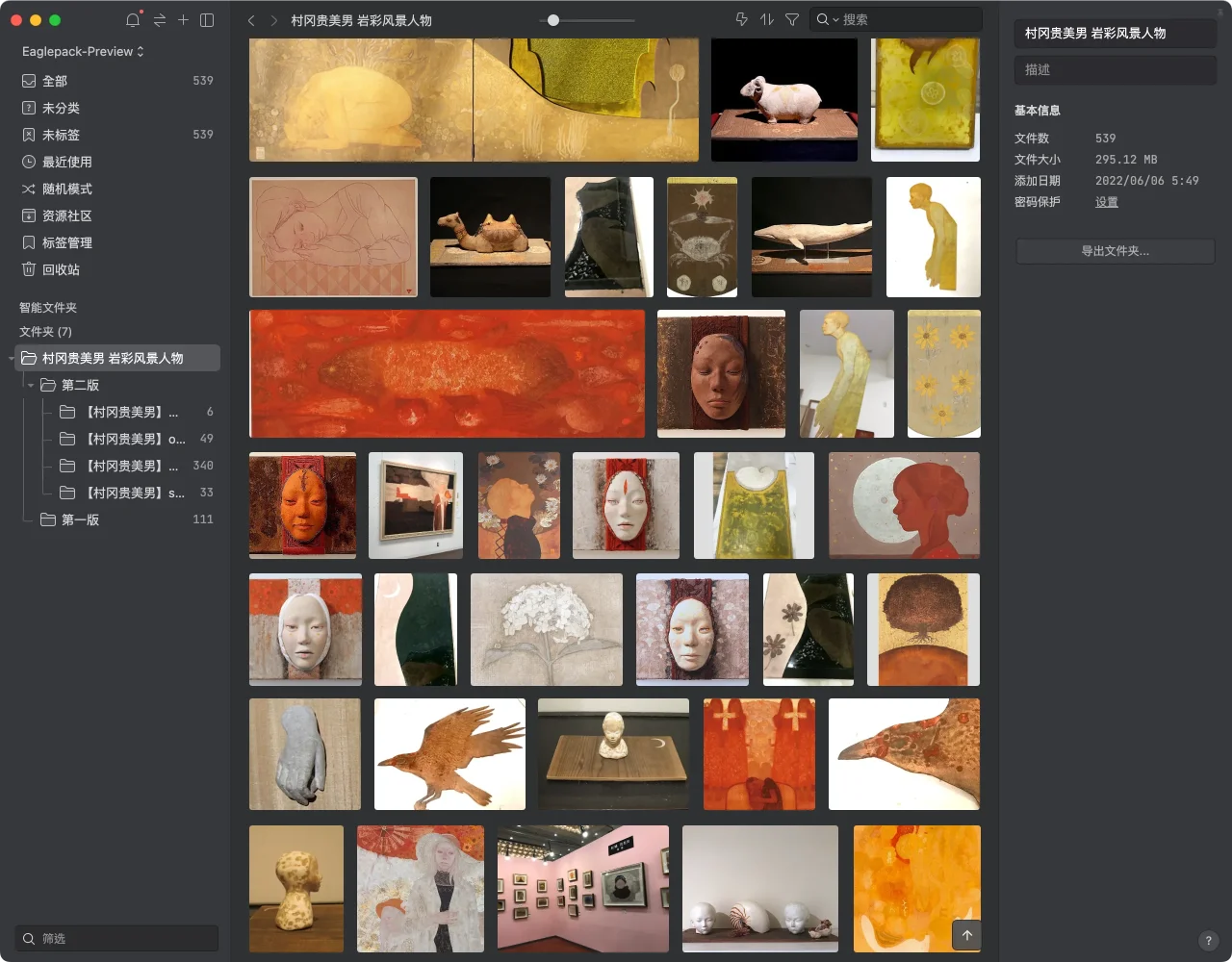The height and width of the screenshot is (962, 1232).
Task: Open the wide red fish painting thumbnail
Action: [x=448, y=373]
